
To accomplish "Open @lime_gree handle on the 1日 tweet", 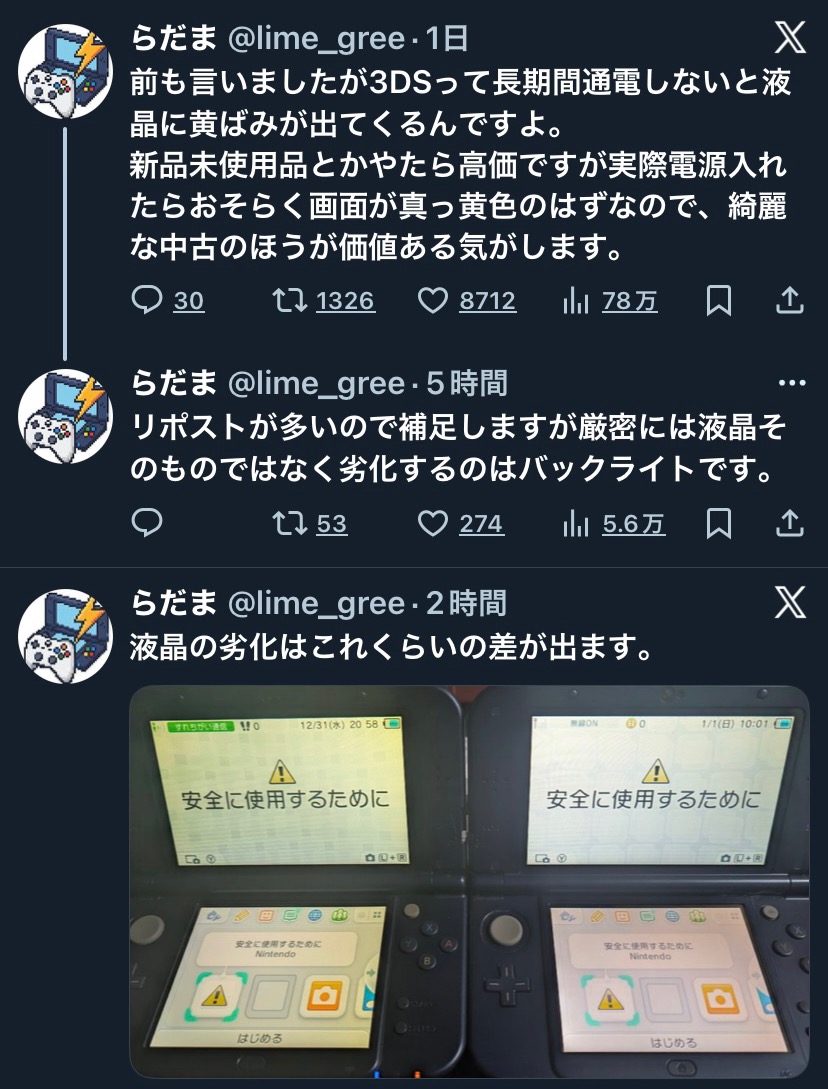I will (316, 39).
